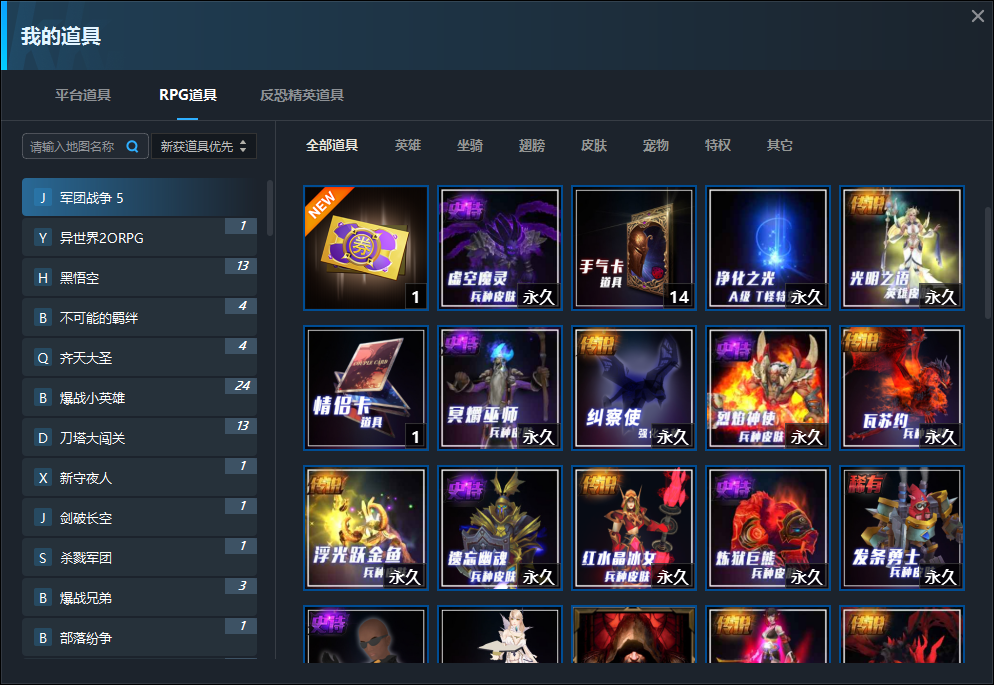Open the 炼狱巨熊 item

click(768, 528)
